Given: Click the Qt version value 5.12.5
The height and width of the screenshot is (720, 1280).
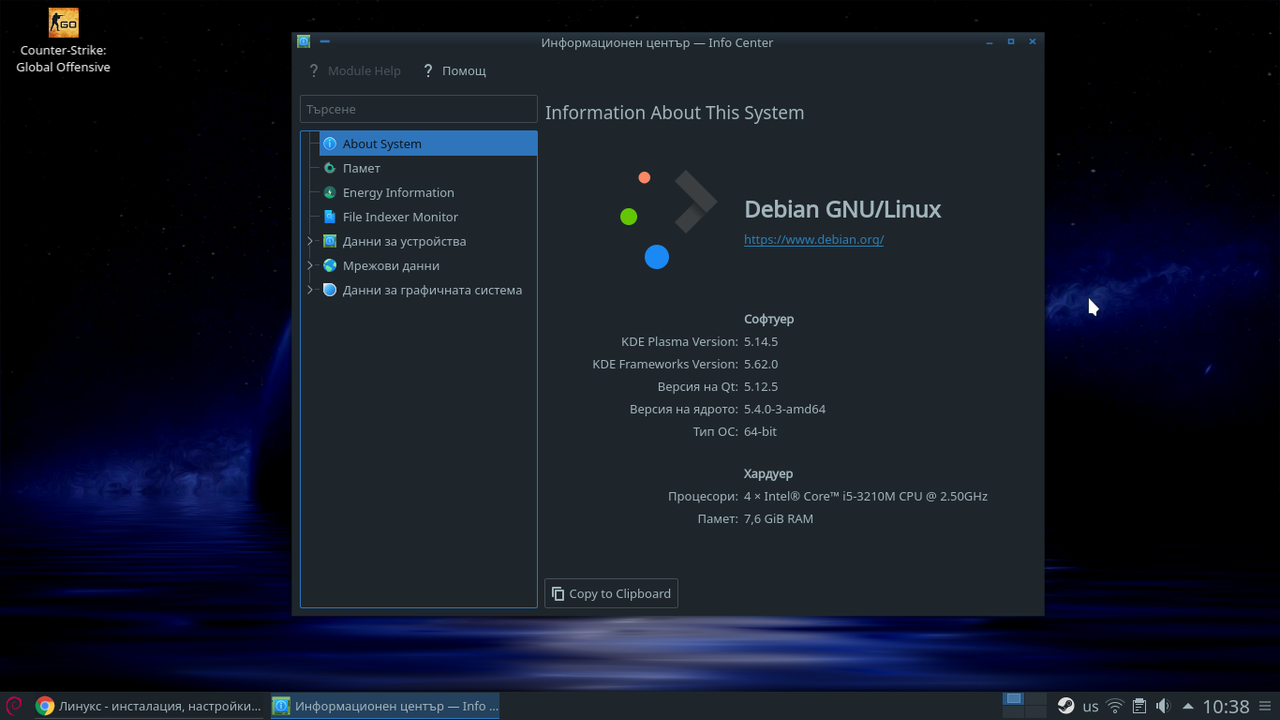Looking at the screenshot, I should coord(761,387).
